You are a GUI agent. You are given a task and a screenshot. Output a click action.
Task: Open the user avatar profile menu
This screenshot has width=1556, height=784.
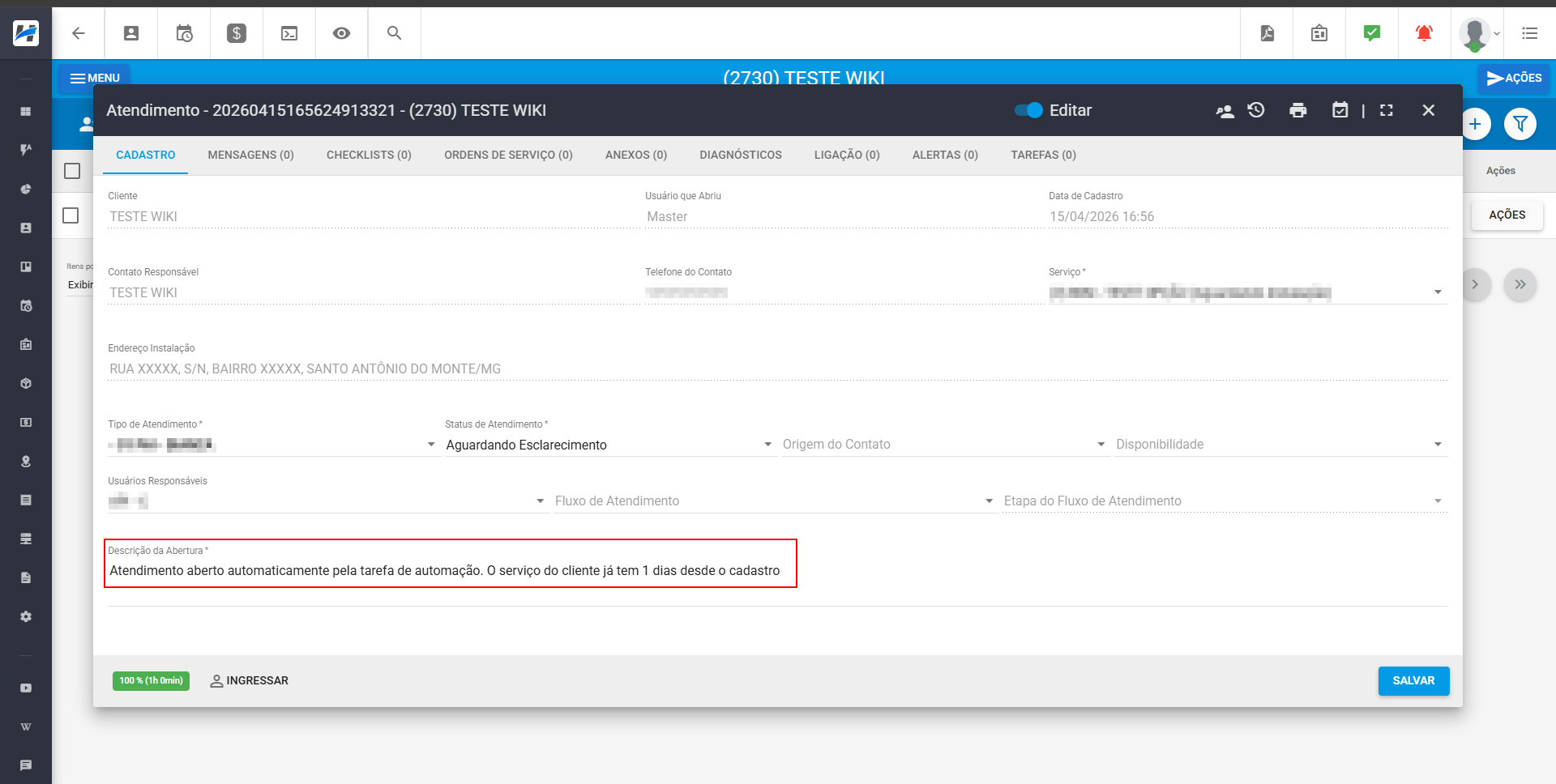click(x=1479, y=34)
